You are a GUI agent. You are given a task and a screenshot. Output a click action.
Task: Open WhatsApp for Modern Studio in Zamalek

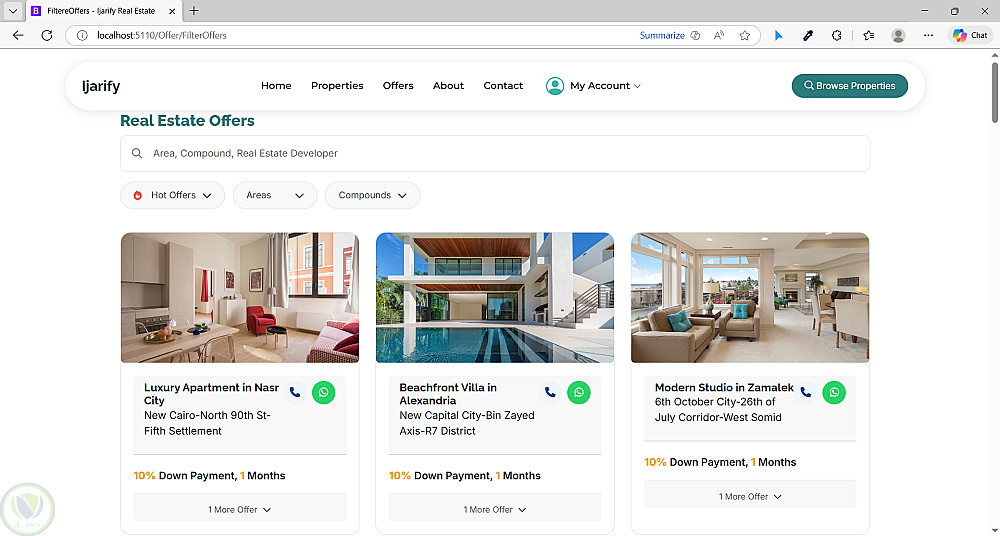pos(834,392)
